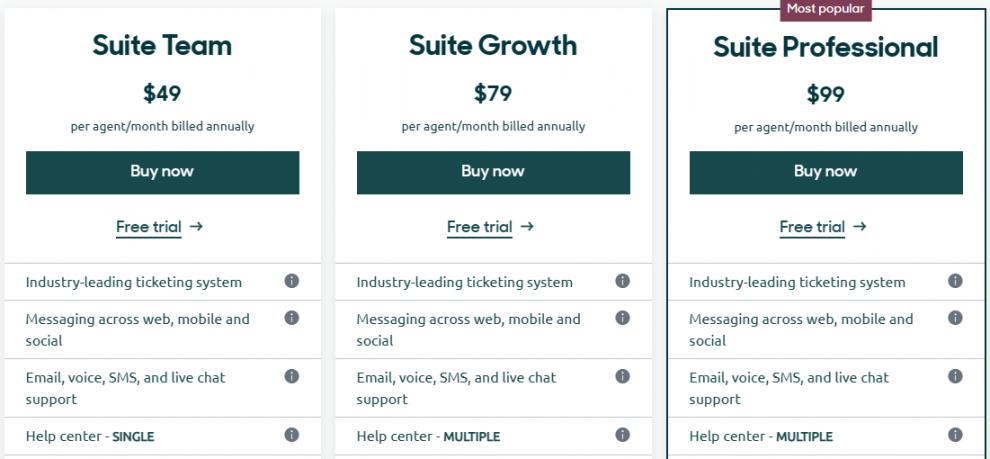Viewport: 990px width, 459px height.
Task: Click info icon for Suite Team messaging row
Action: pyautogui.click(x=291, y=318)
